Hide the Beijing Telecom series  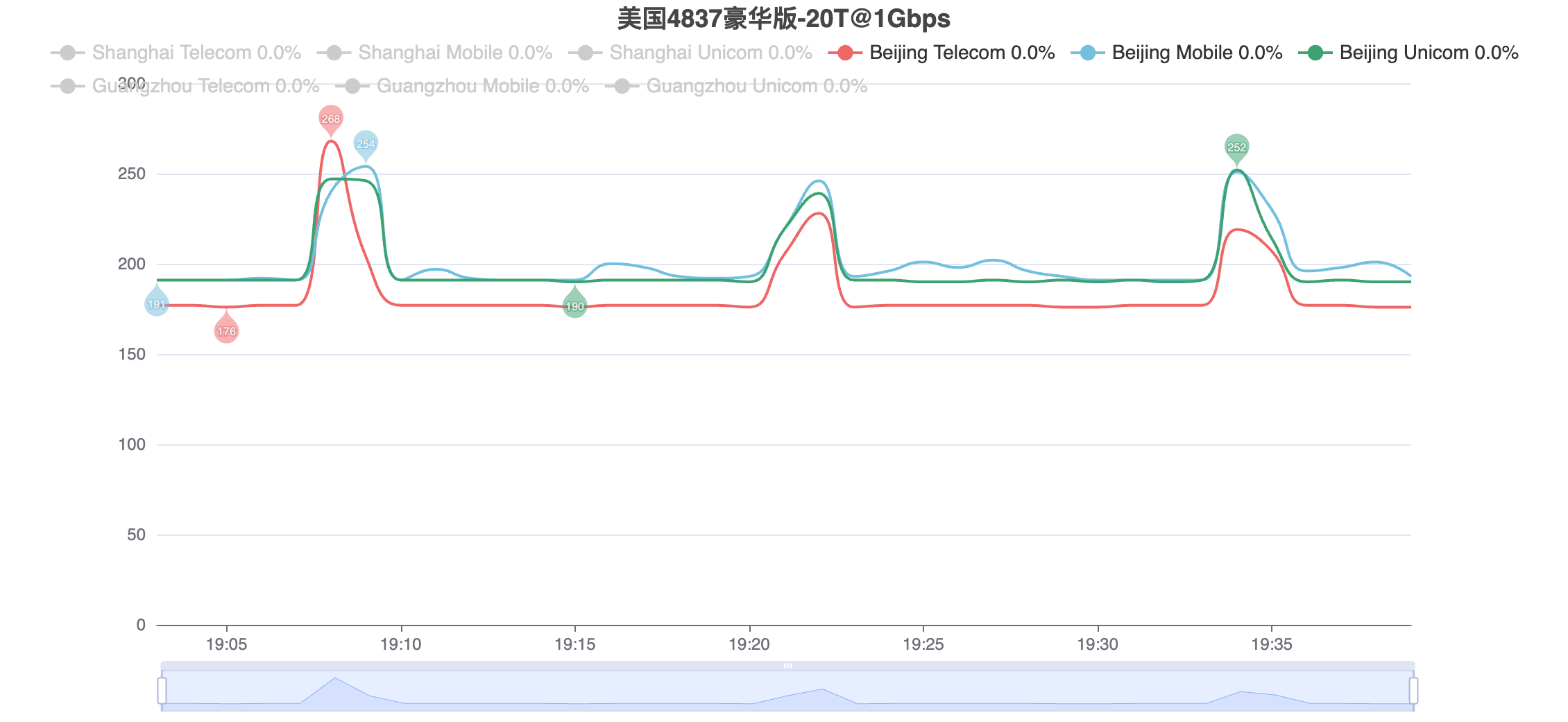tap(941, 53)
